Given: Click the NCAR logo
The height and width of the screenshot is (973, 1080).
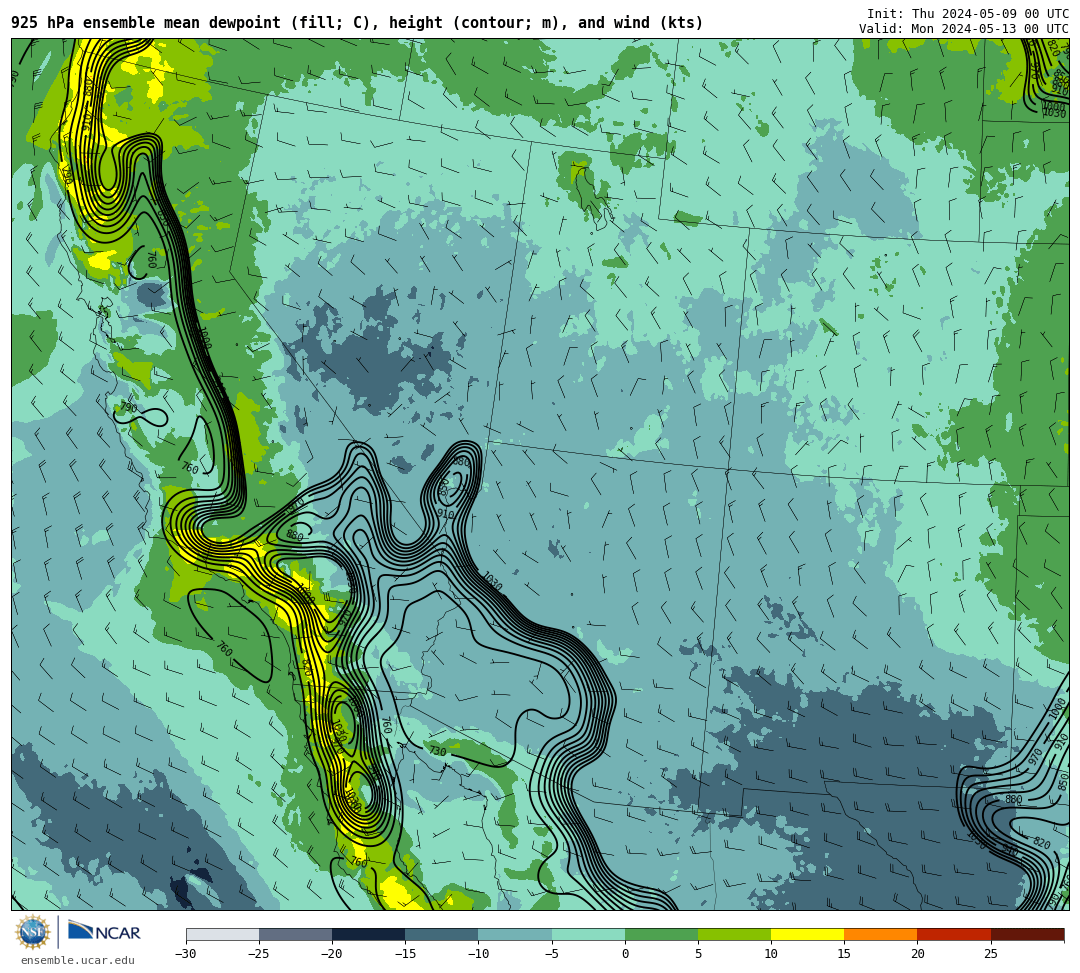Looking at the screenshot, I should tap(104, 932).
